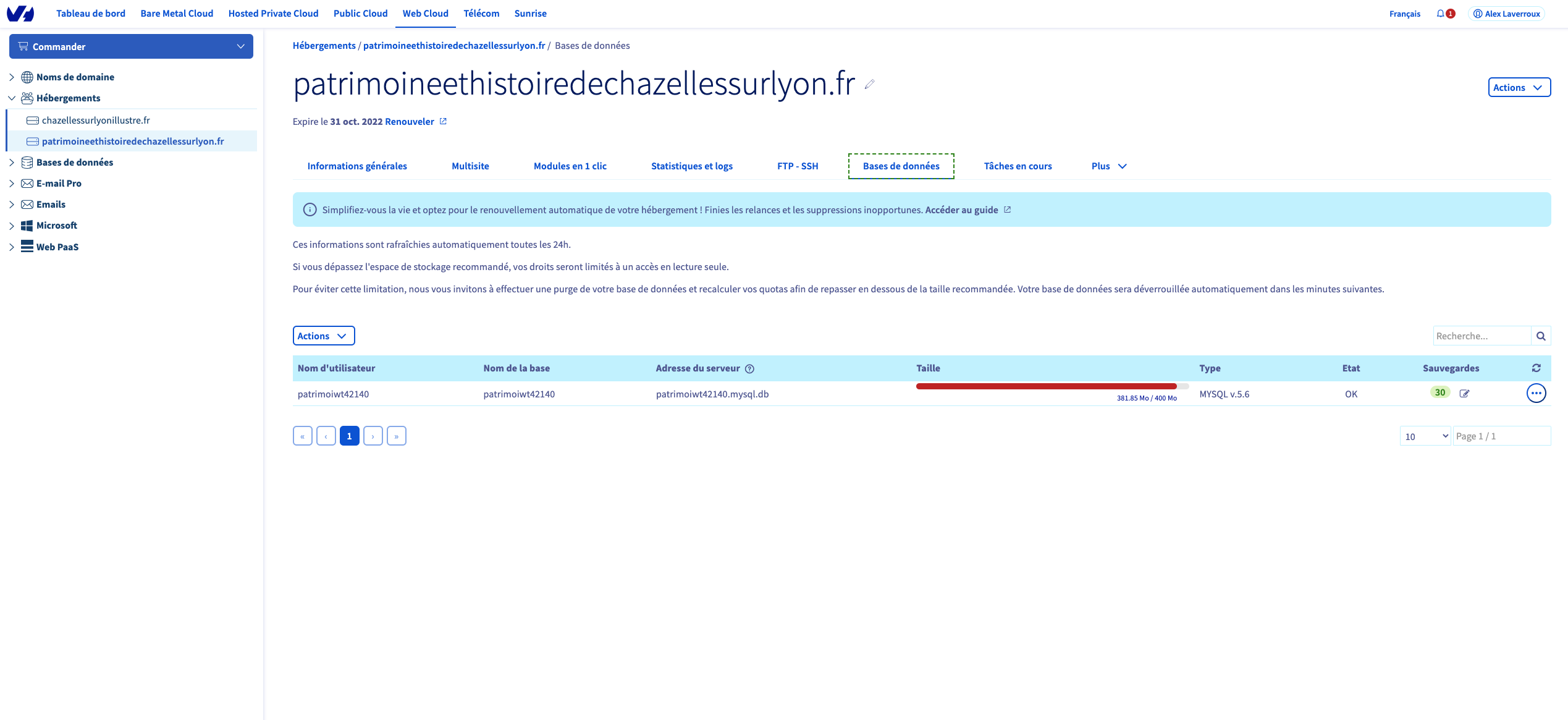
Task: Click the OVH logo icon
Action: pyautogui.click(x=20, y=14)
